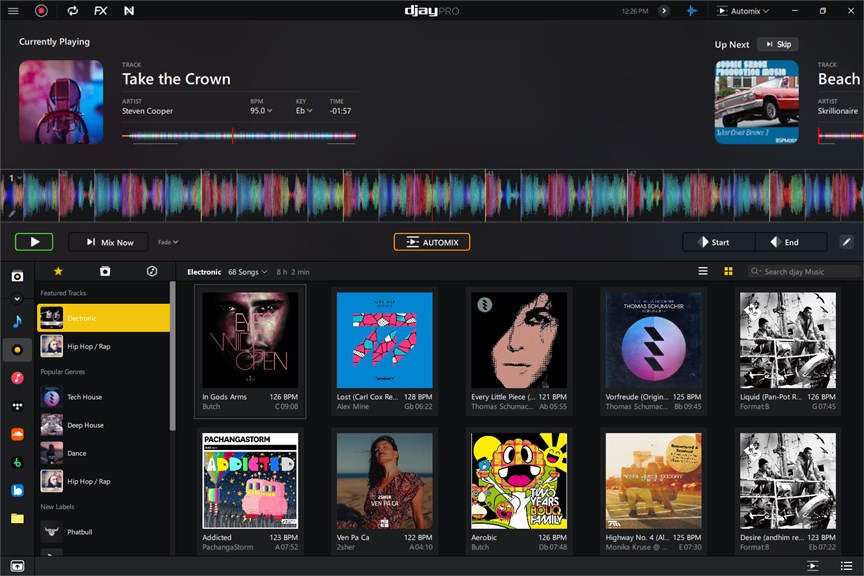Open the Beatport green source icon
This screenshot has height=576, width=864.
[x=18, y=462]
